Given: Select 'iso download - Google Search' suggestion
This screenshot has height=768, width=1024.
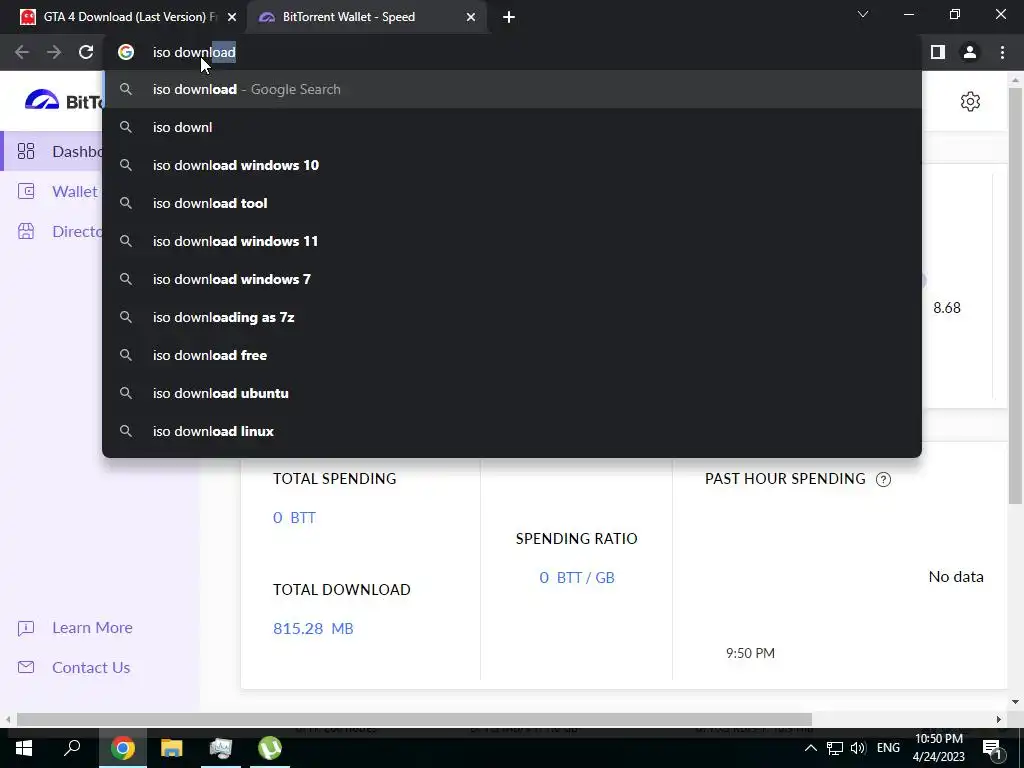Looking at the screenshot, I should click(512, 89).
